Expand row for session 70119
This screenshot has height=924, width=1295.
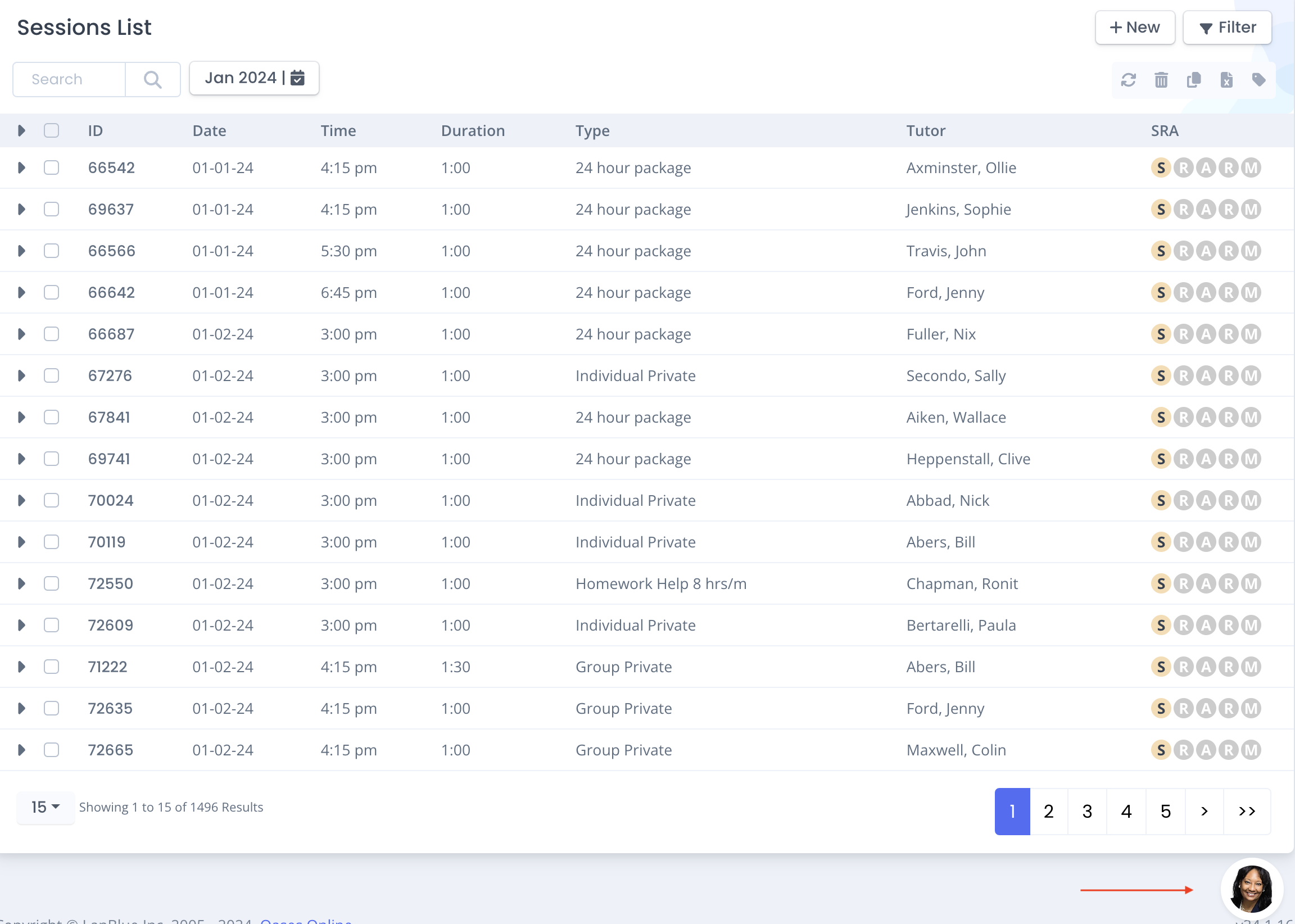pos(21,542)
